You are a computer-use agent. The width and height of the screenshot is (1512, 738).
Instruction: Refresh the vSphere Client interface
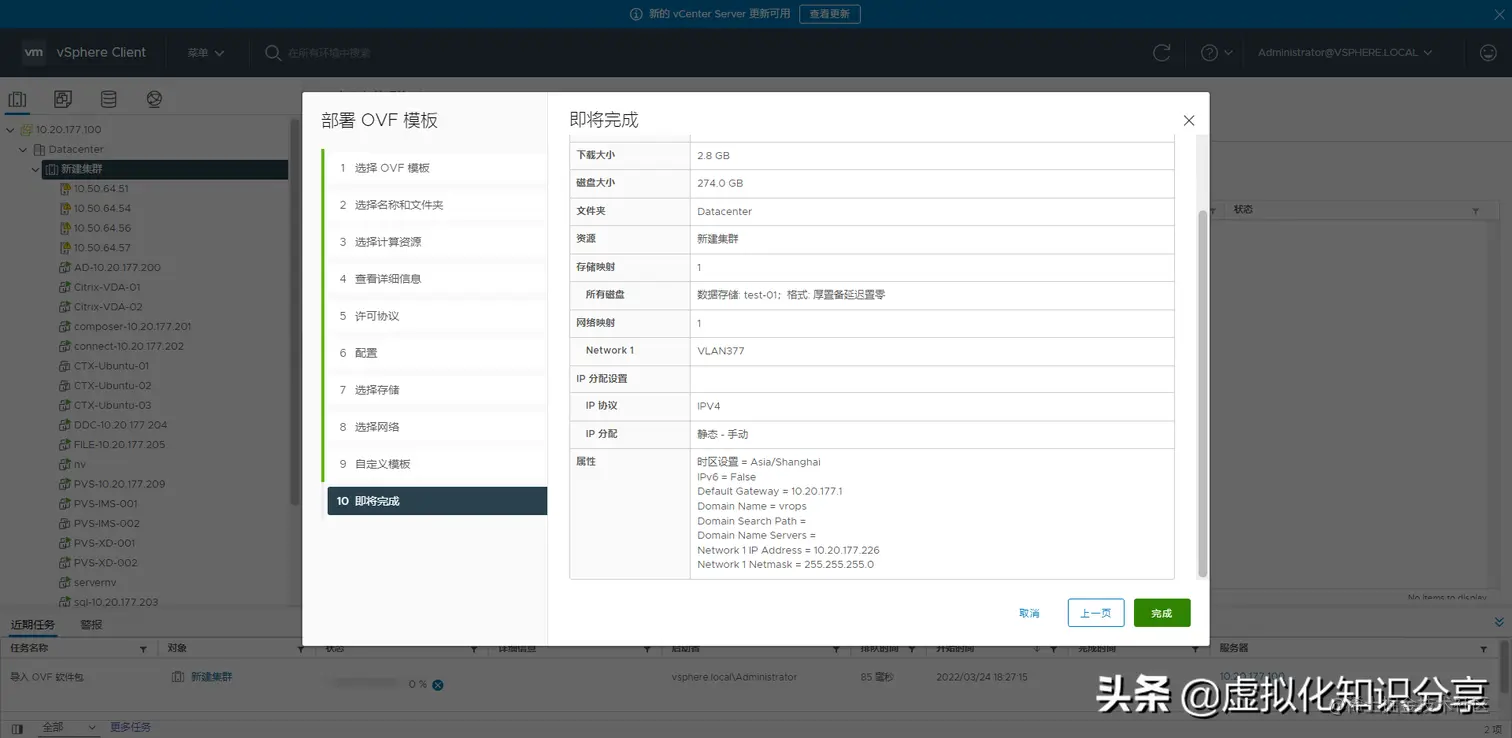click(1162, 52)
